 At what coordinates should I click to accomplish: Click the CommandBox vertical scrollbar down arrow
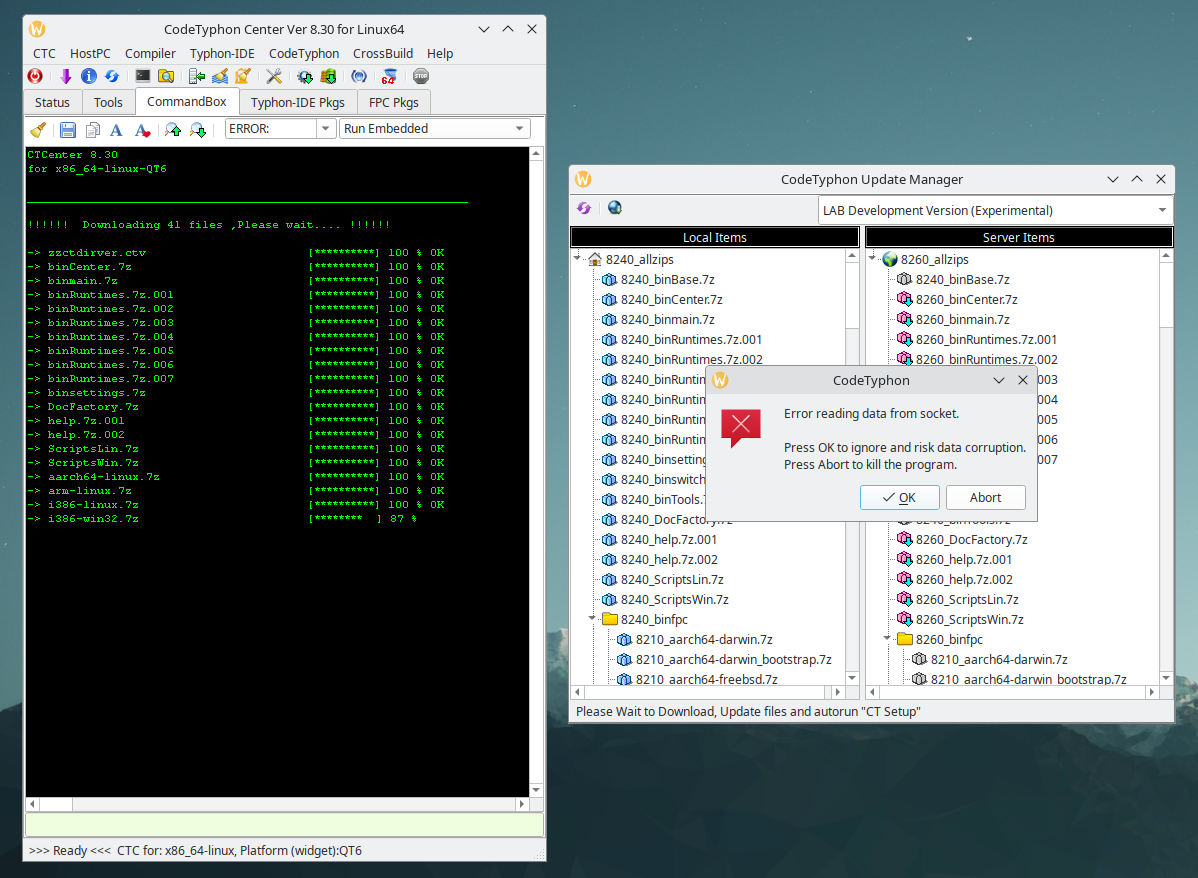[536, 790]
